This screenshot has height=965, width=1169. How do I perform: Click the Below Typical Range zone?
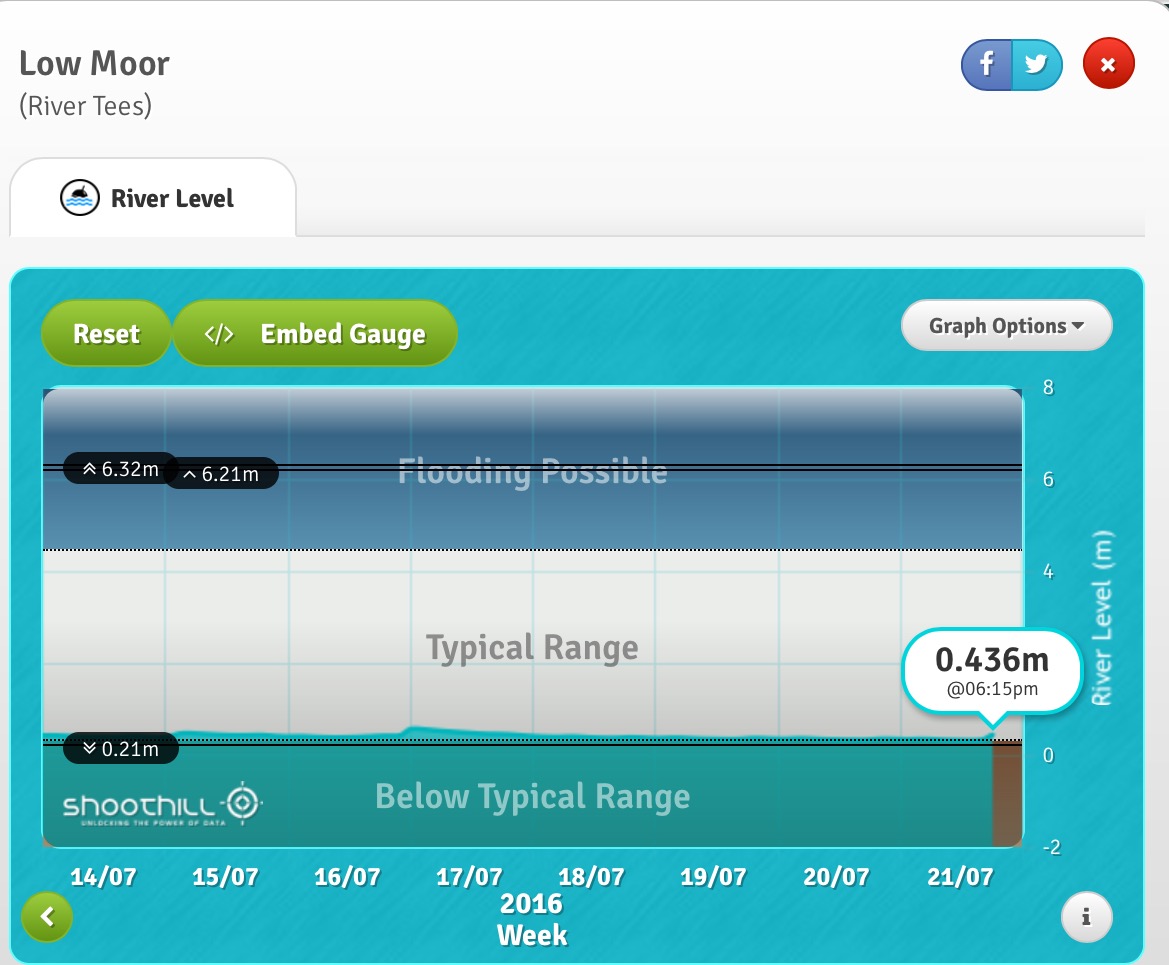coord(532,797)
